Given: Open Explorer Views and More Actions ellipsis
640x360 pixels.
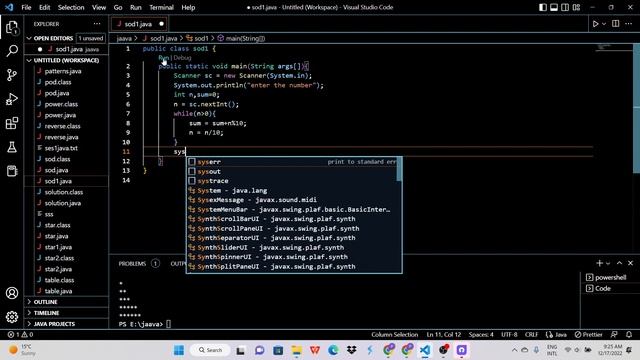Looking at the screenshot, I should tap(97, 24).
